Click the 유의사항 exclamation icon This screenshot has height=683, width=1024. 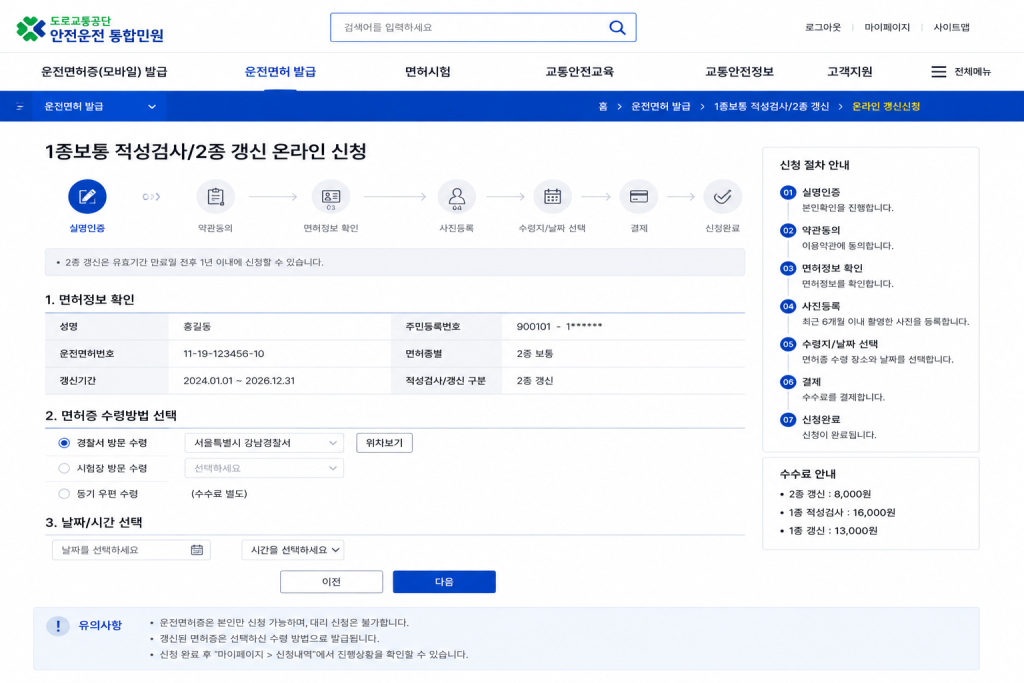pyautogui.click(x=57, y=626)
